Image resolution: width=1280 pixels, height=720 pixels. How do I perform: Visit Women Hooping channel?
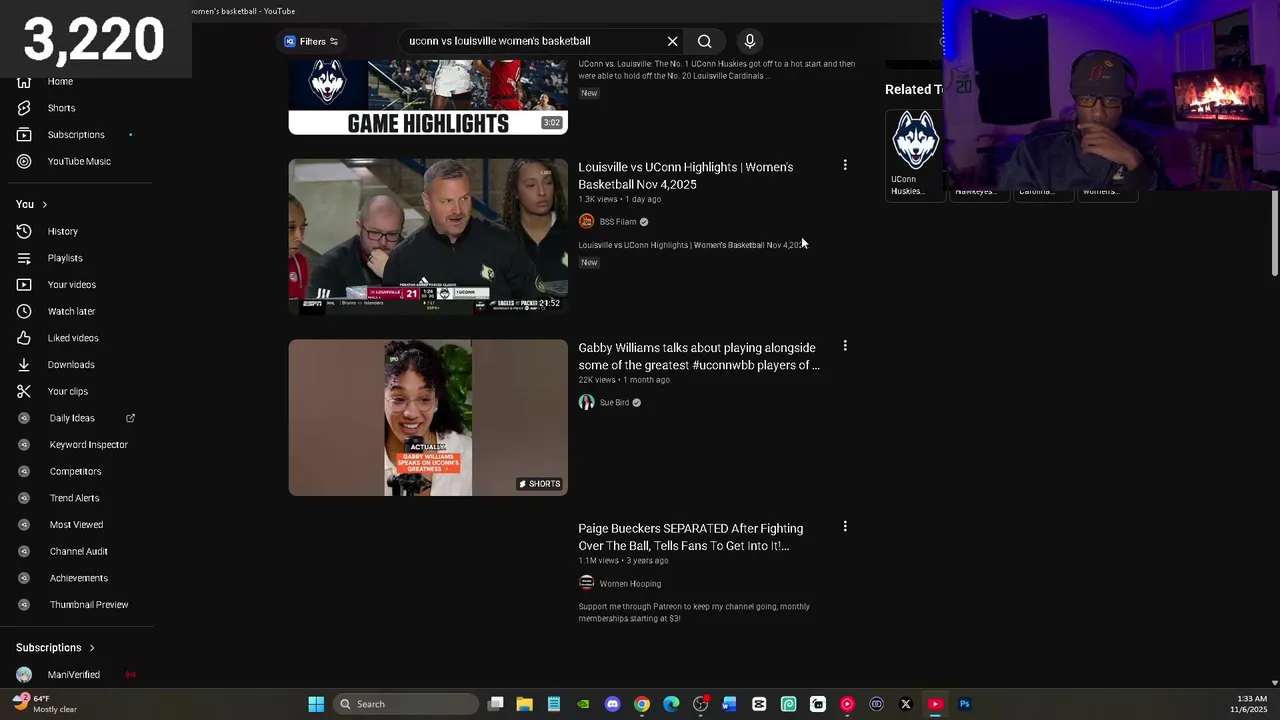click(x=630, y=584)
